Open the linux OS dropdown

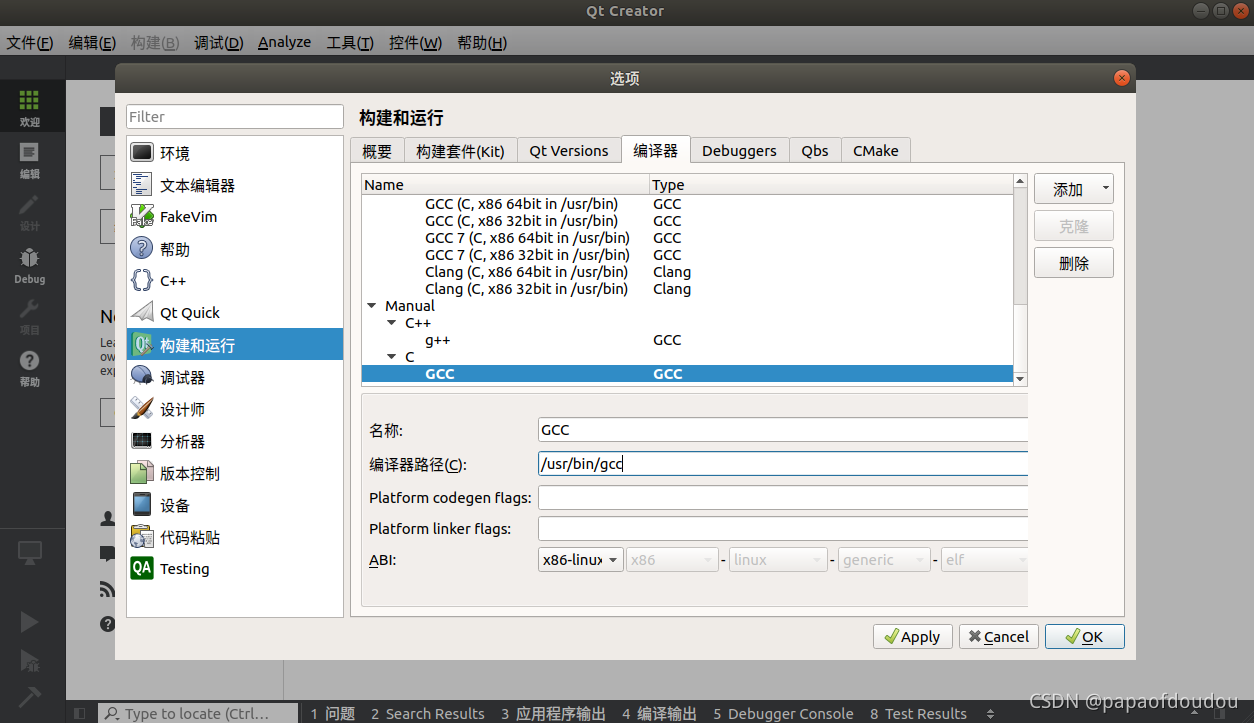point(778,560)
